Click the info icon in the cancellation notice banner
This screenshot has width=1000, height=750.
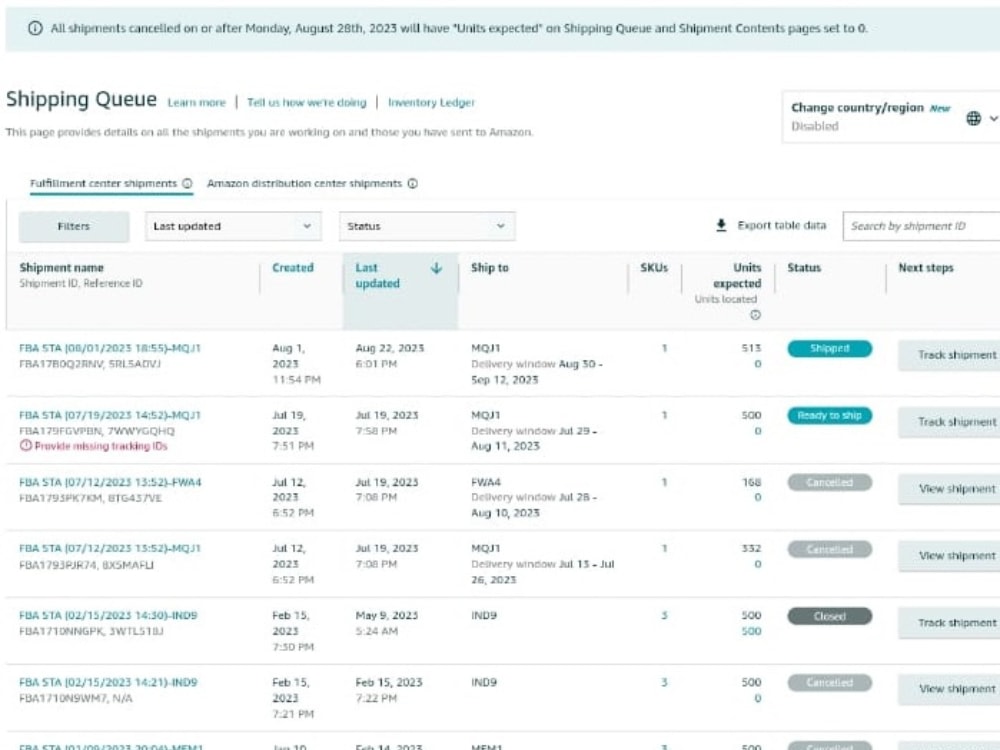(35, 28)
